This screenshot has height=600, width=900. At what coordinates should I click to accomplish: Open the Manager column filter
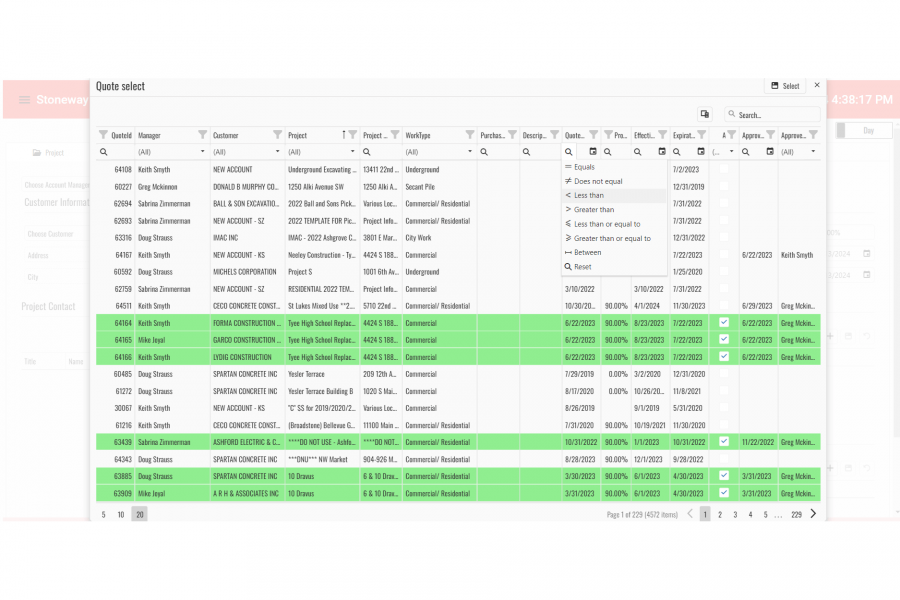[203, 135]
